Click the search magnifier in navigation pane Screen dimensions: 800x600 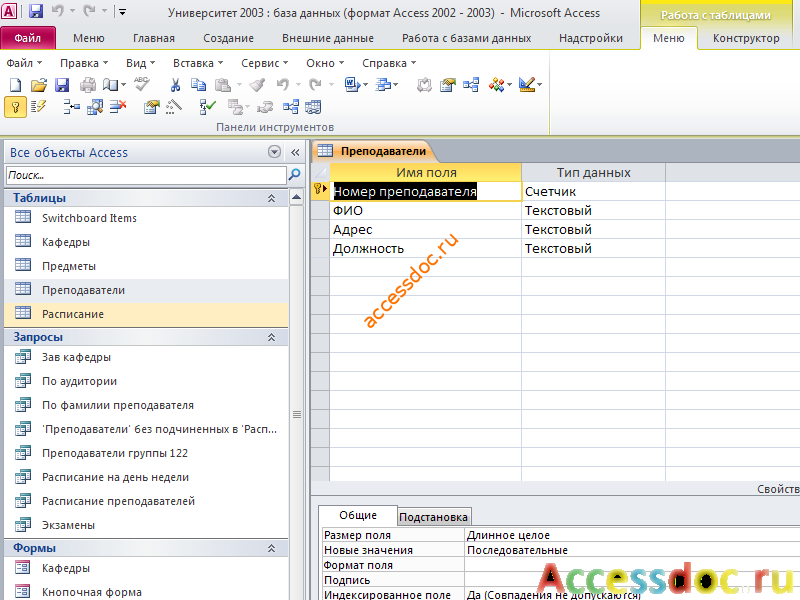tap(294, 175)
